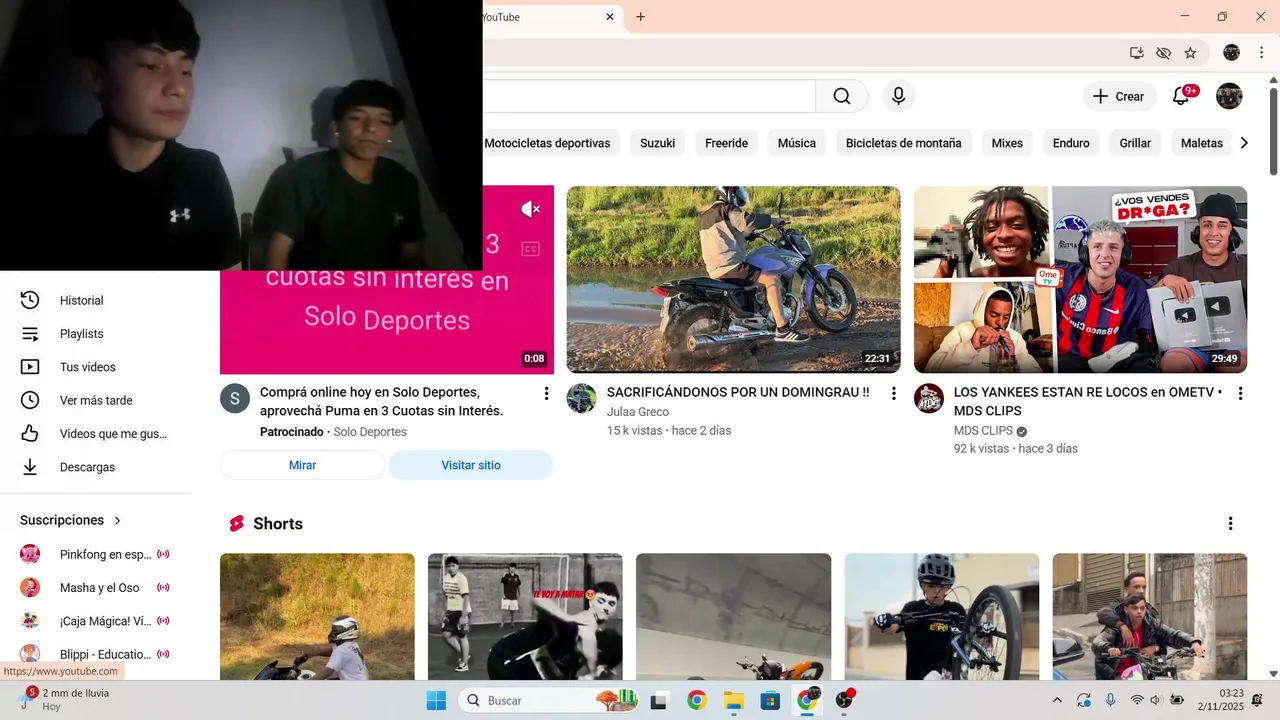Open a new browser tab
This screenshot has width=1280, height=720.
coord(641,17)
